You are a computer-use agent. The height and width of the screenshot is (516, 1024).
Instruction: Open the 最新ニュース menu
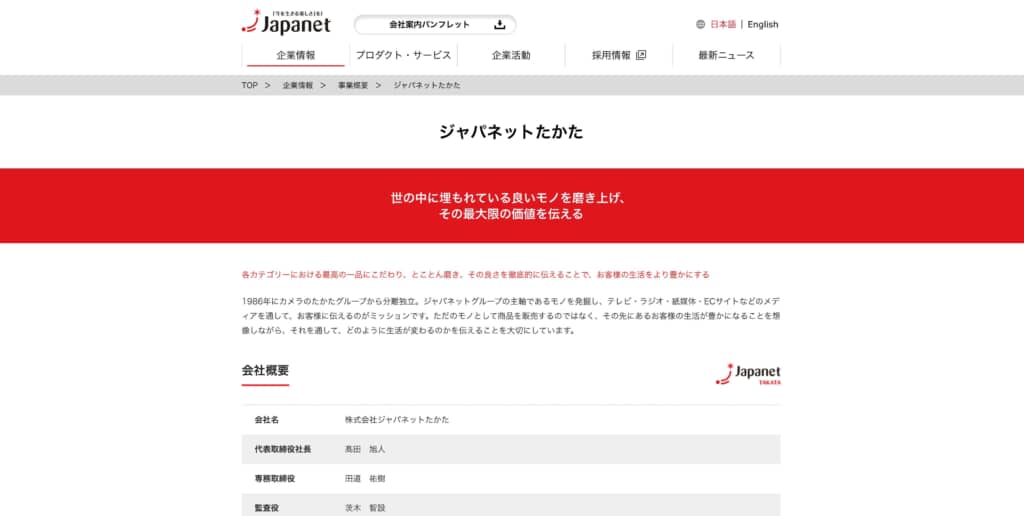726,56
